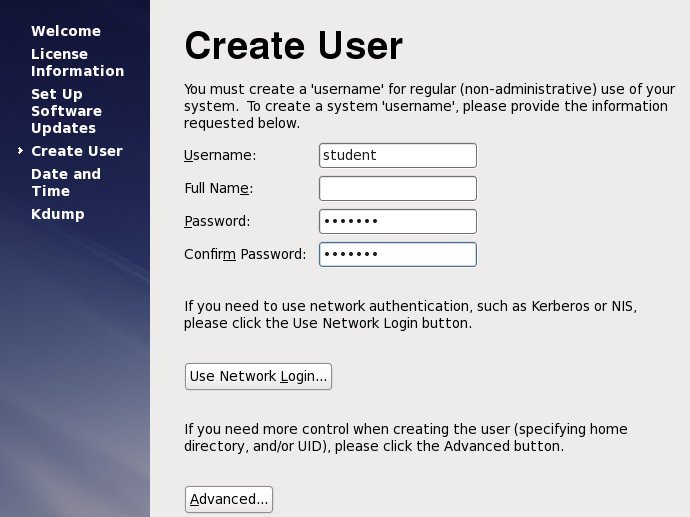
Task: Click the network authentication Kerberos or NIS paragraph
Action: [x=411, y=315]
